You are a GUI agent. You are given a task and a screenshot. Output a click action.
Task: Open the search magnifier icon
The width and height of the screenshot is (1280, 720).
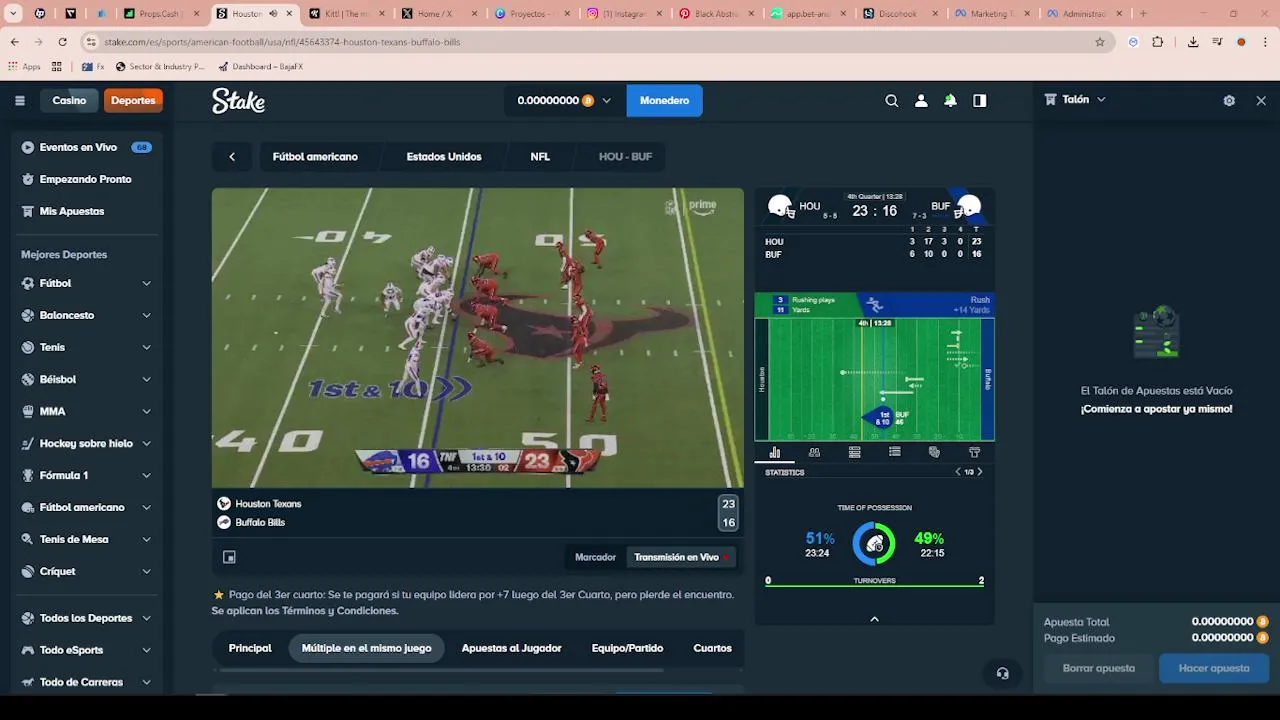click(892, 100)
